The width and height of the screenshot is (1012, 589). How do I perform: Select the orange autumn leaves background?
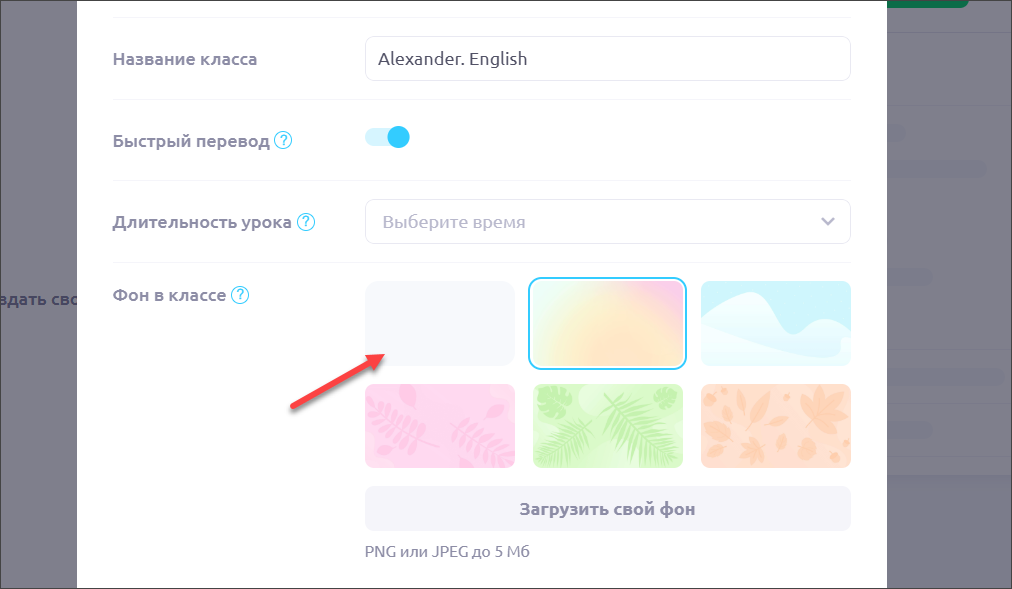775,426
